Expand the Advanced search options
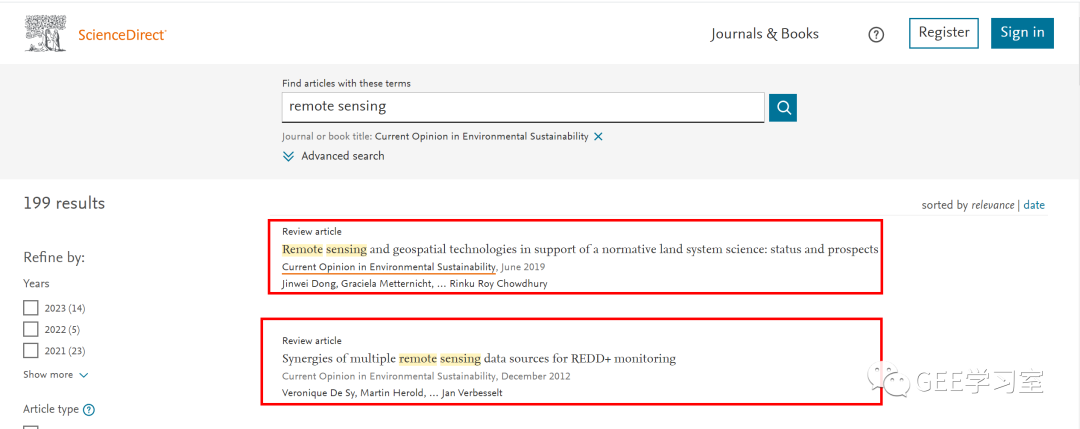 (x=342, y=156)
